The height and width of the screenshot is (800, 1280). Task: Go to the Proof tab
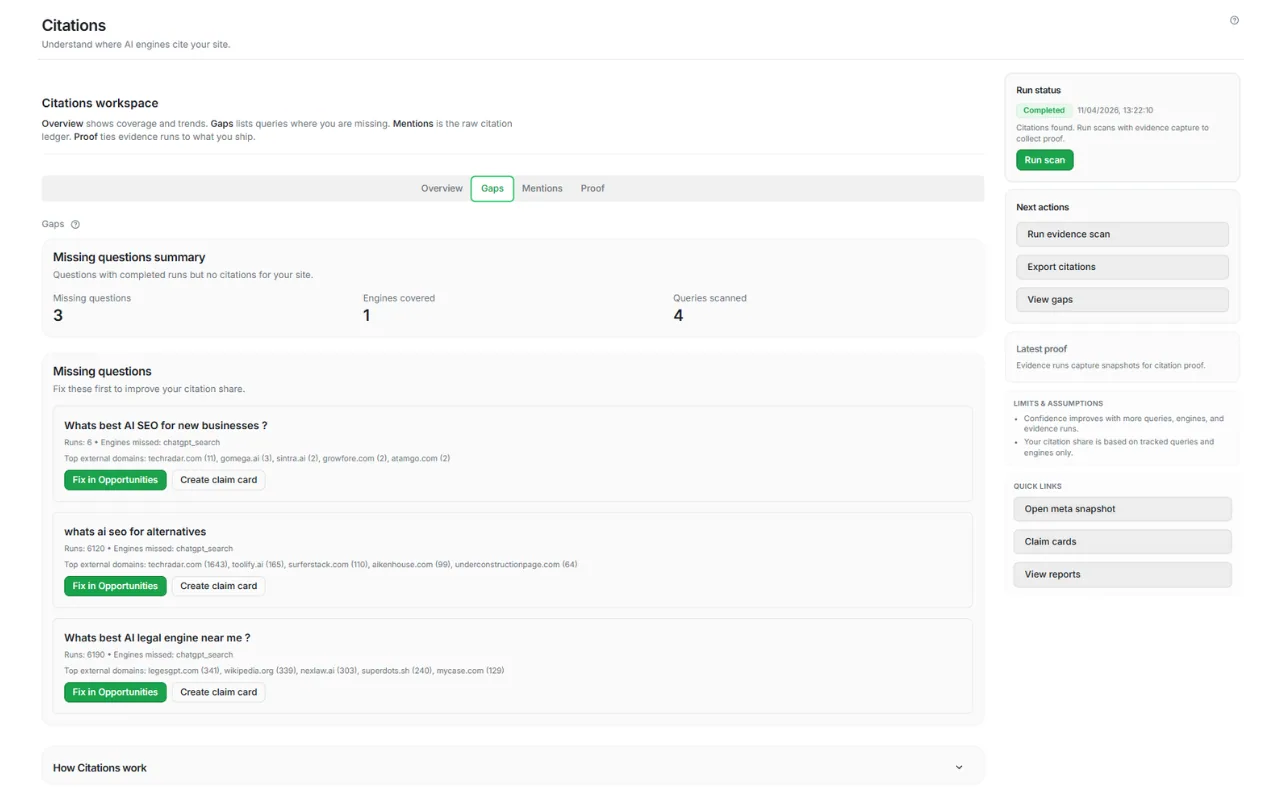point(593,189)
